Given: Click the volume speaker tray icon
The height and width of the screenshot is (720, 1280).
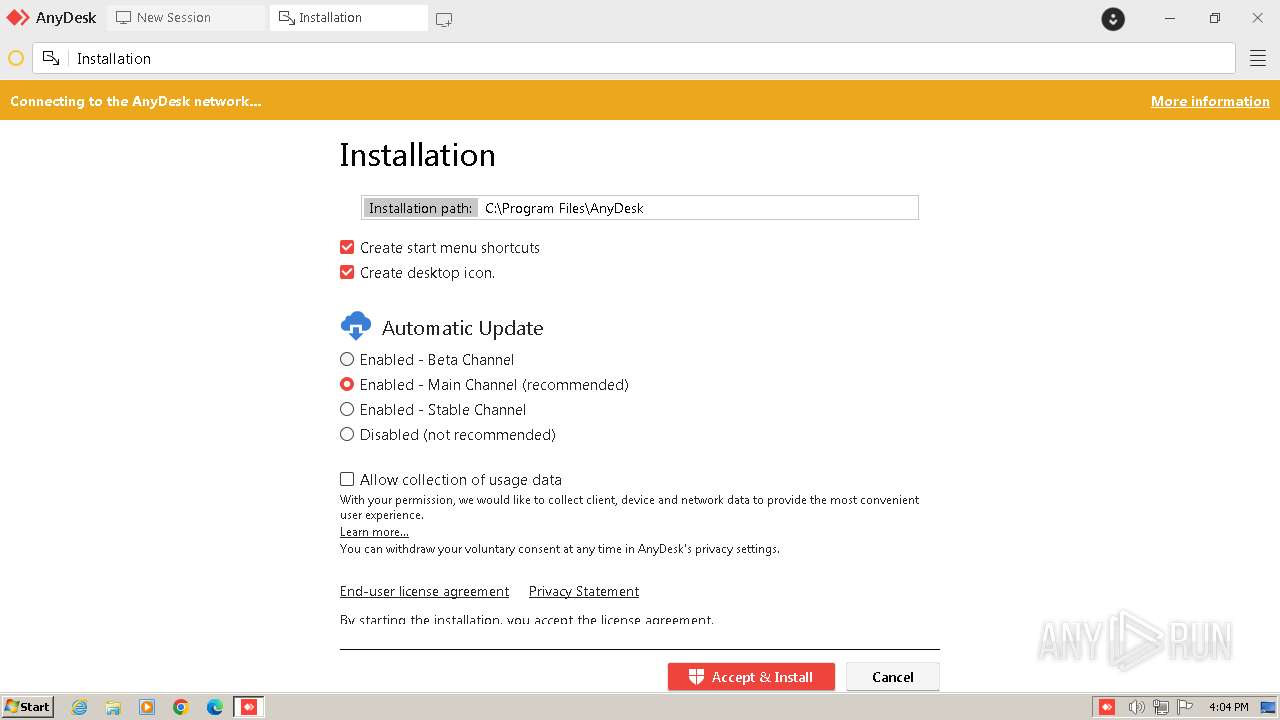Looking at the screenshot, I should pyautogui.click(x=1136, y=707).
